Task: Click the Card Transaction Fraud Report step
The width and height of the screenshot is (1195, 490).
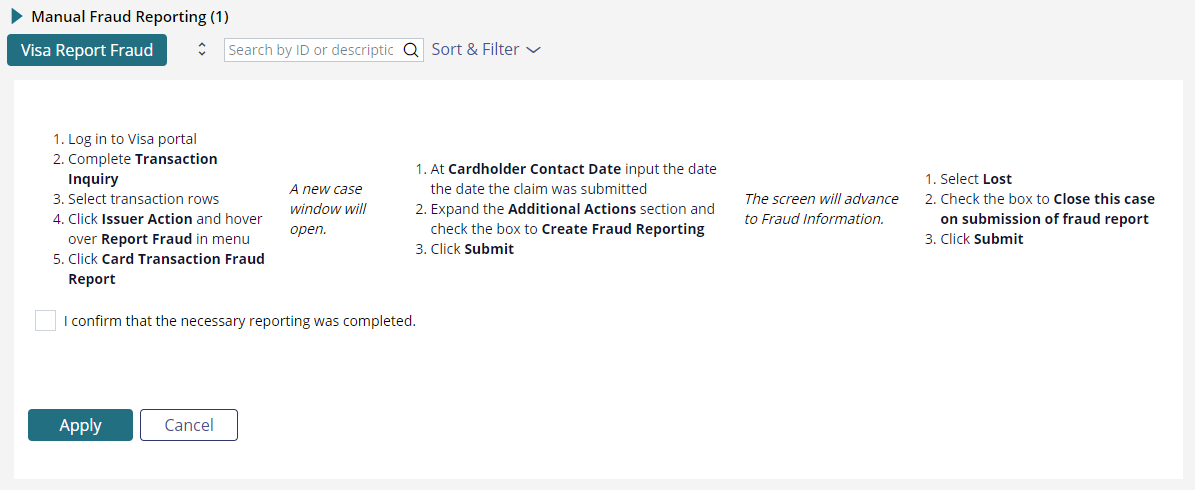Action: click(159, 269)
